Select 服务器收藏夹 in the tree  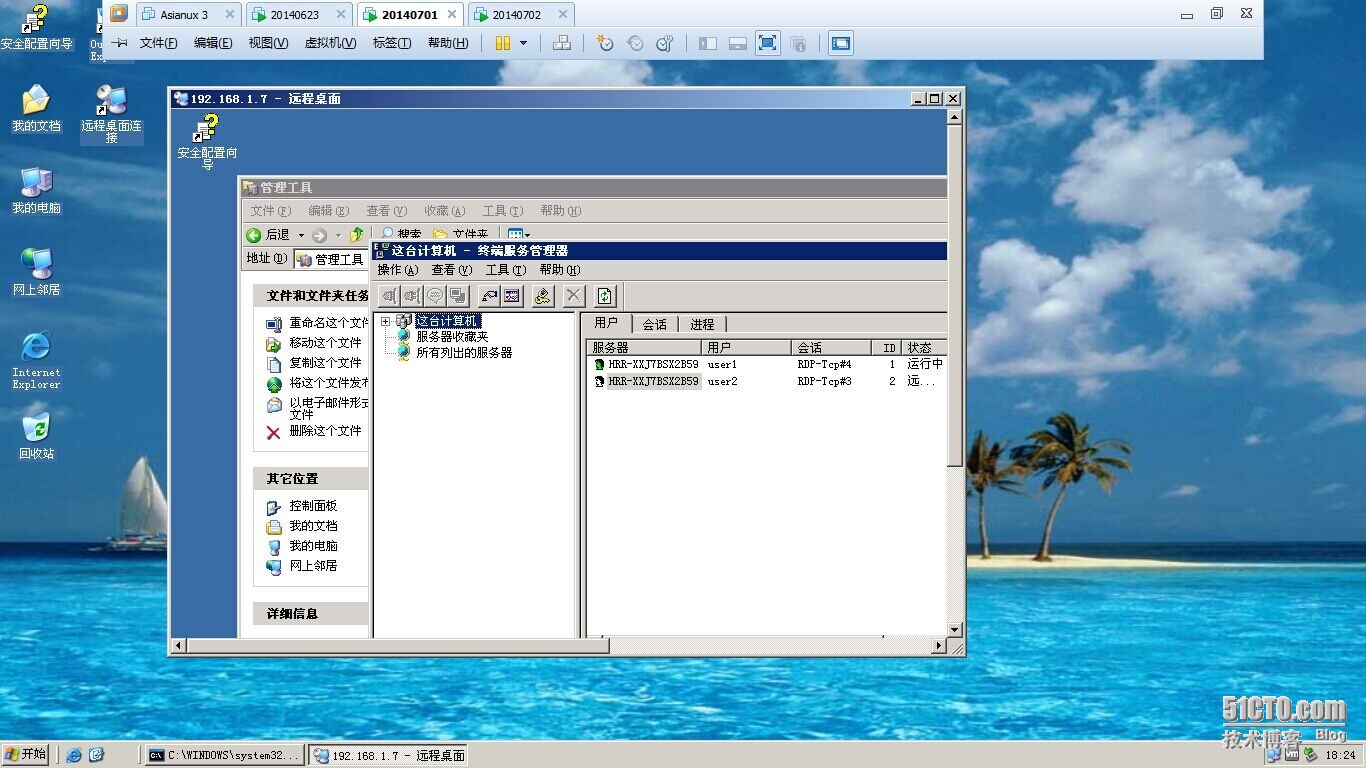[x=452, y=337]
